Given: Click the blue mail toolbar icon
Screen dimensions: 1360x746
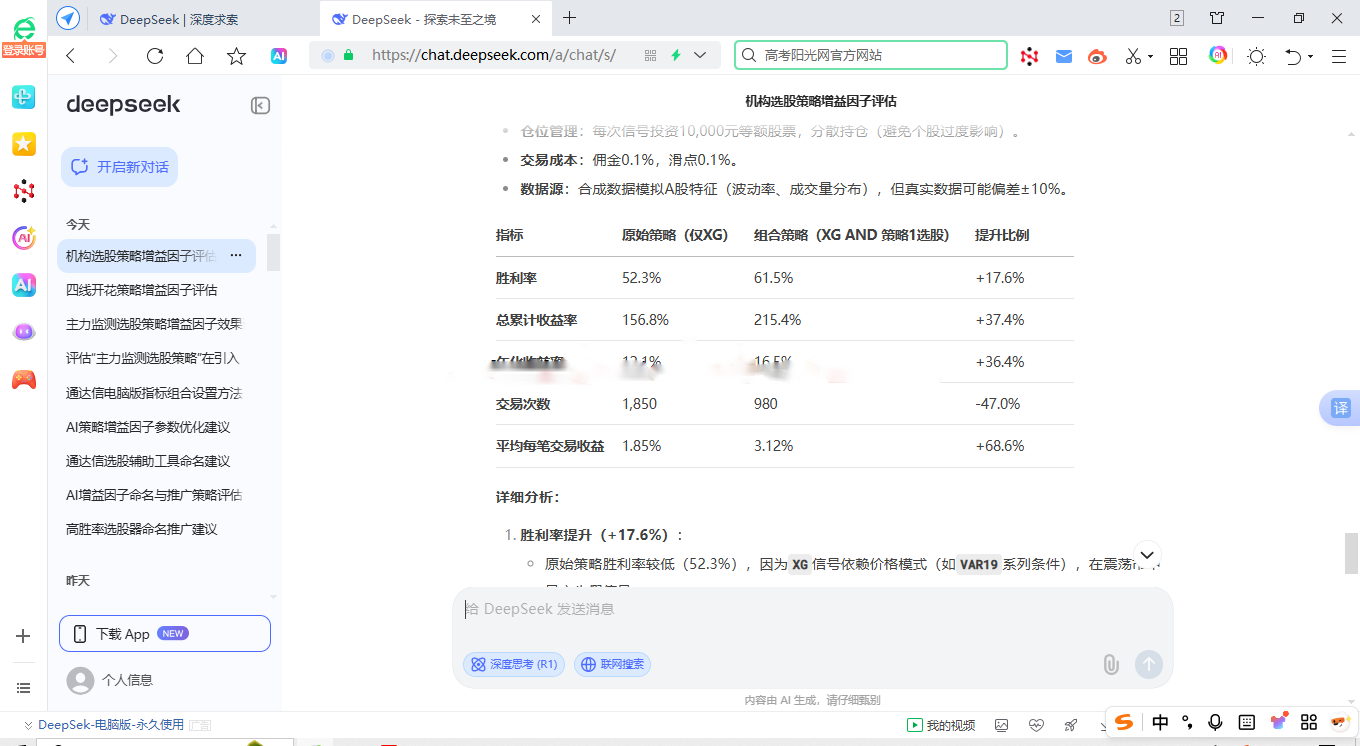Looking at the screenshot, I should tap(1064, 57).
